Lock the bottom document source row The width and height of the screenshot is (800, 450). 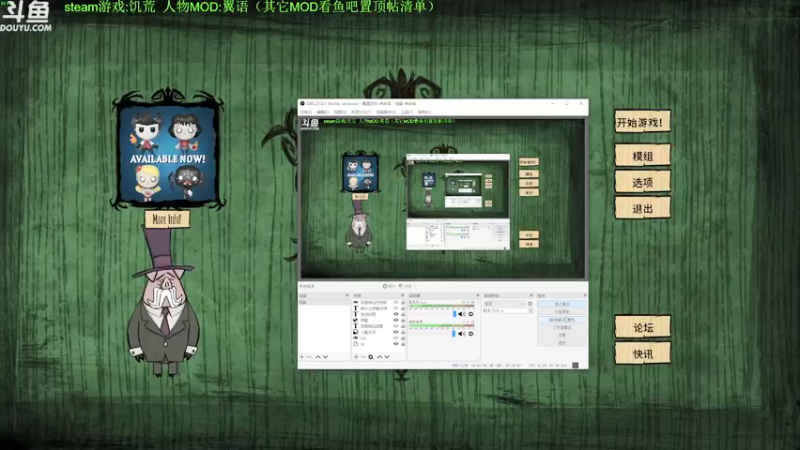click(403, 344)
